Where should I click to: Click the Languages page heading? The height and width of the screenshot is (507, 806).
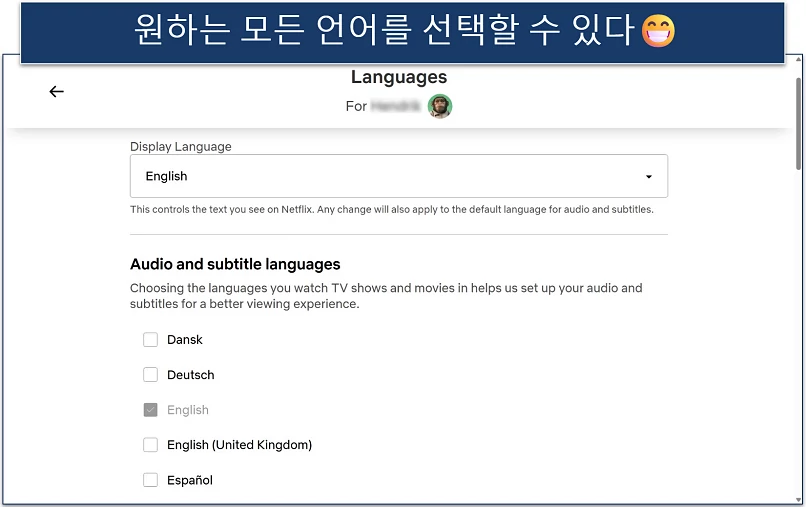click(x=399, y=77)
